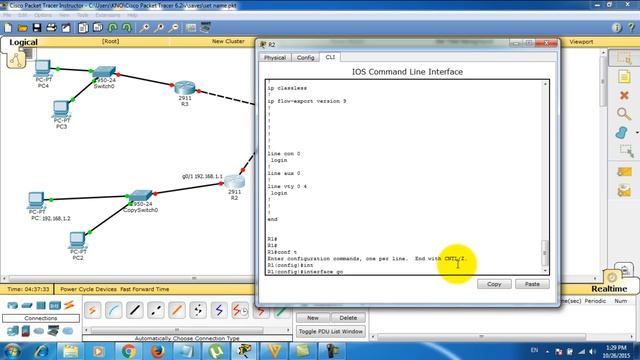
Task: Pick the Phone cable connection
Action: point(198,311)
